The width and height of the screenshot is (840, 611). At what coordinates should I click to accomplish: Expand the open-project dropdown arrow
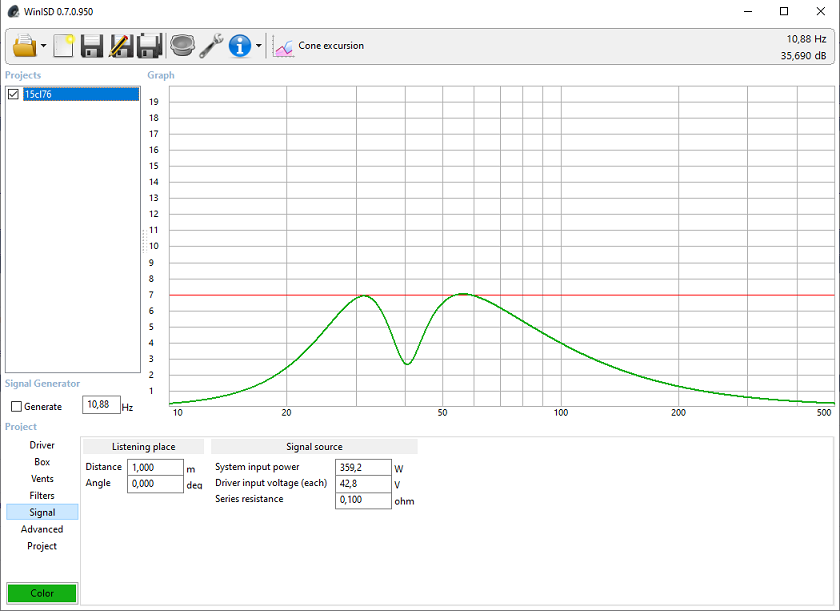[x=43, y=46]
